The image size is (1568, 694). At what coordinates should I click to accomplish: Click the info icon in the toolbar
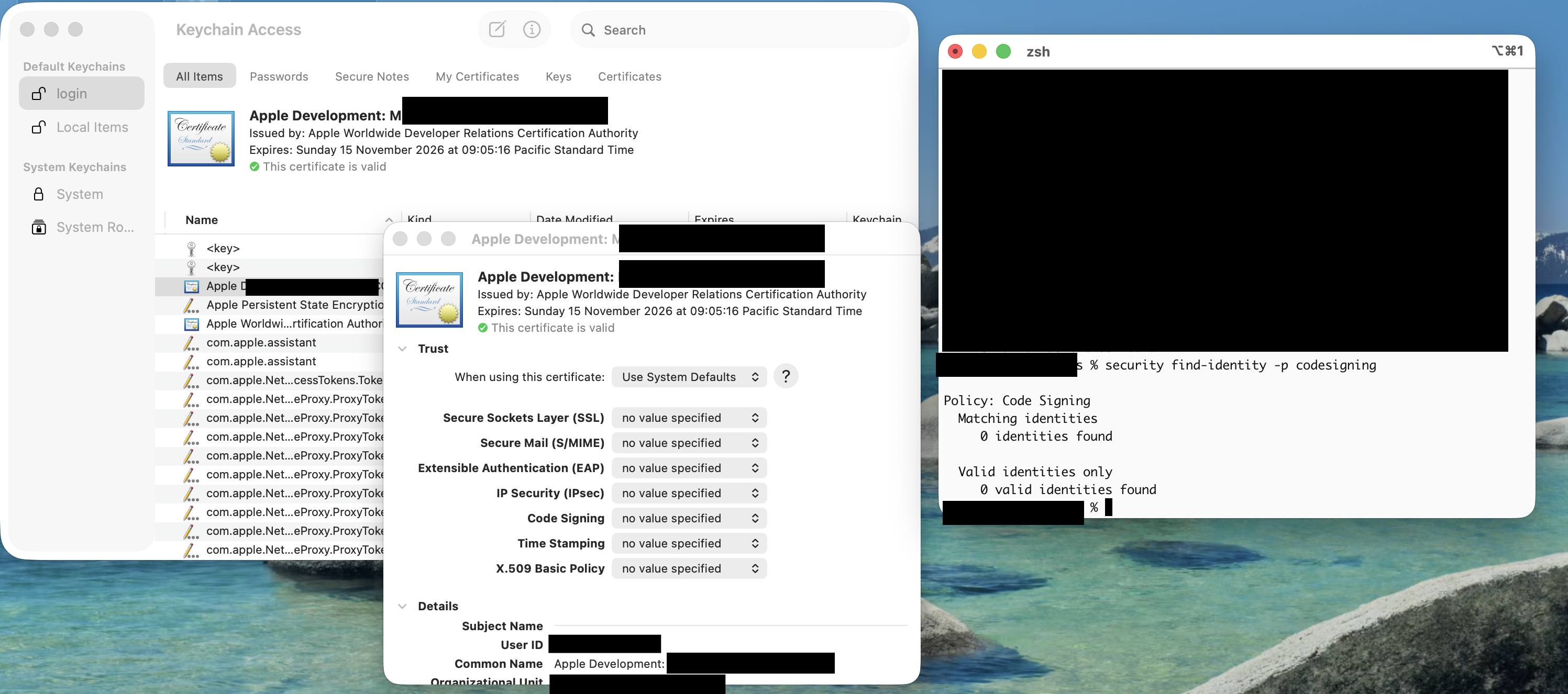tap(532, 29)
